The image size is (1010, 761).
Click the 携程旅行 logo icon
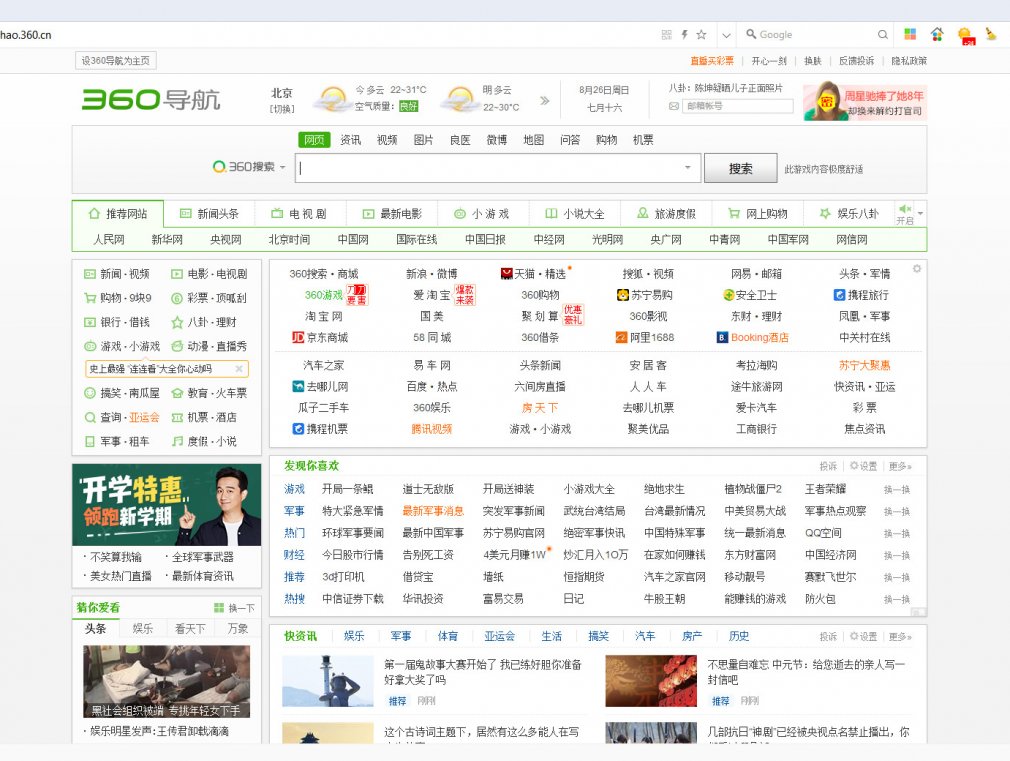(x=839, y=295)
